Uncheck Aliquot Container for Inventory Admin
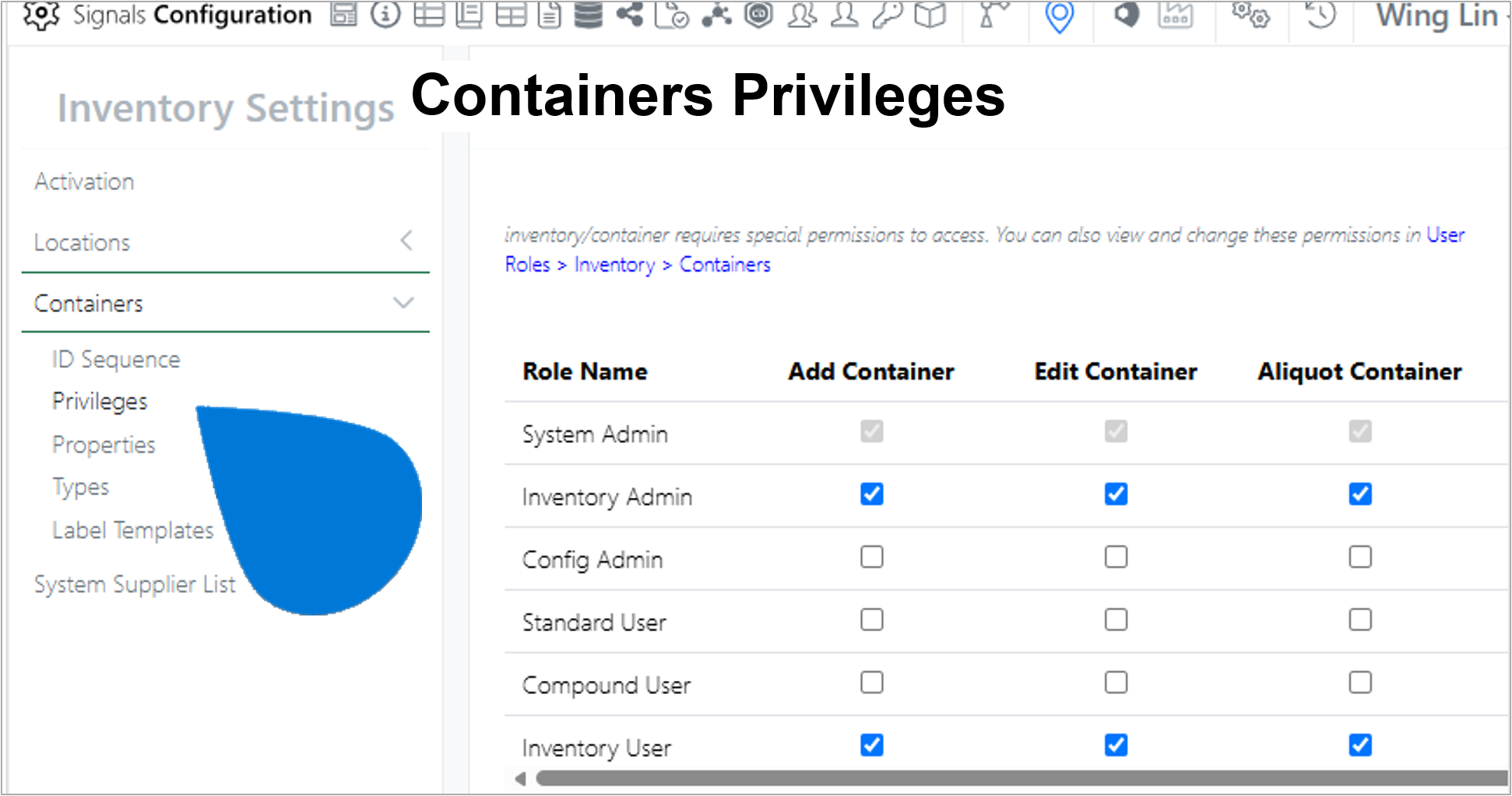This screenshot has height=796, width=1512. coord(1360,494)
